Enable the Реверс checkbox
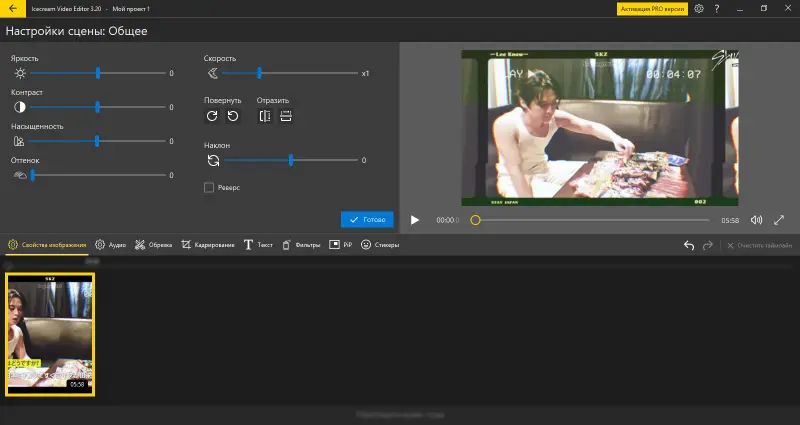Screen dimensions: 800x425 pyautogui.click(x=209, y=187)
